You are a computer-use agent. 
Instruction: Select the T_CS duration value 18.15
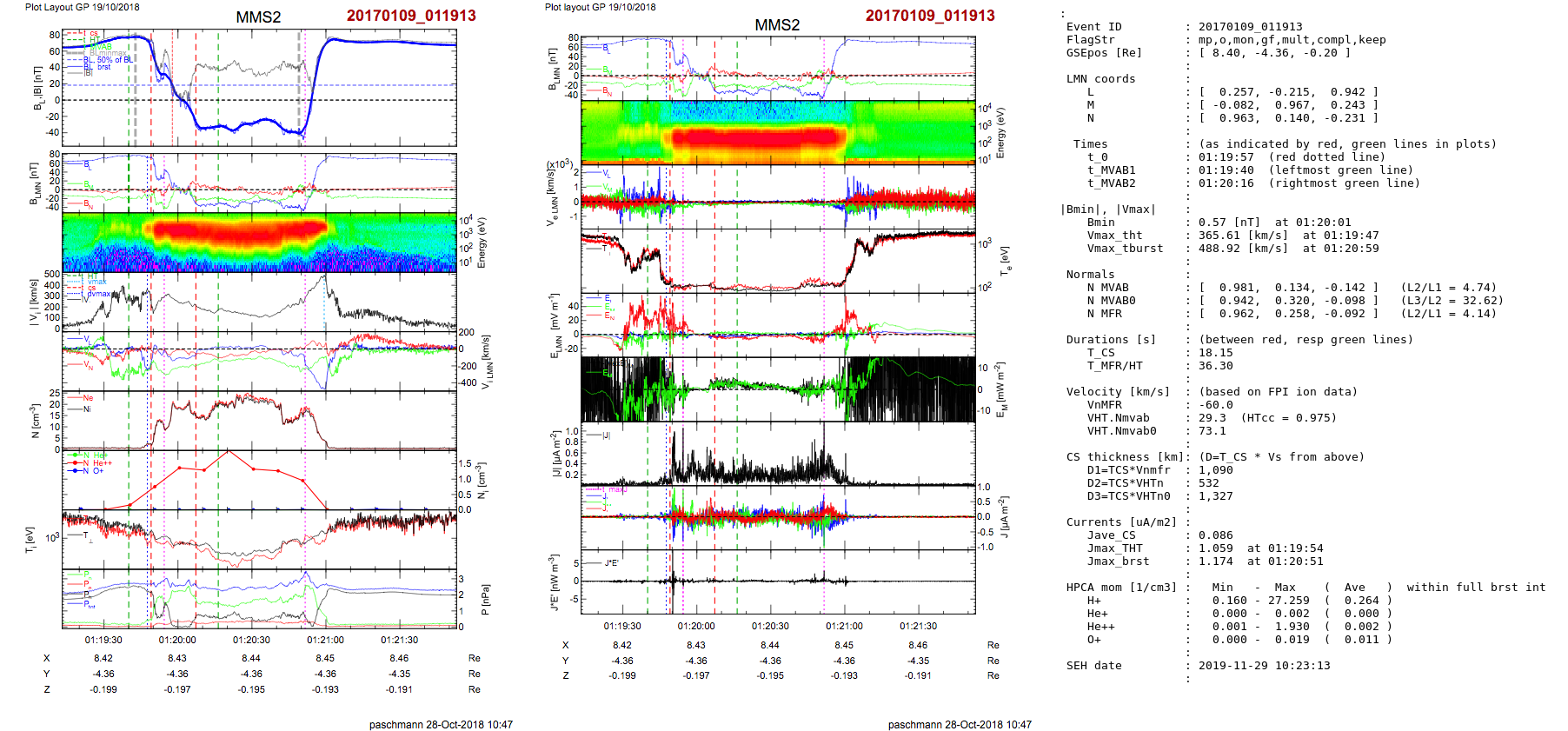tap(1215, 353)
